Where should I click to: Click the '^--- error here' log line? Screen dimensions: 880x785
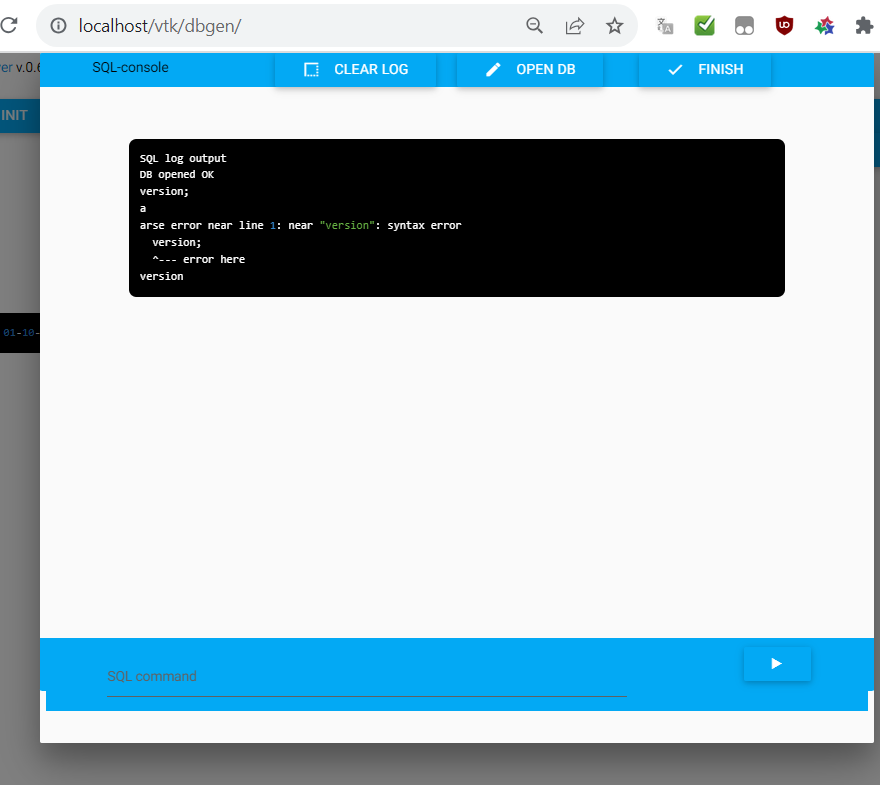(x=199, y=259)
